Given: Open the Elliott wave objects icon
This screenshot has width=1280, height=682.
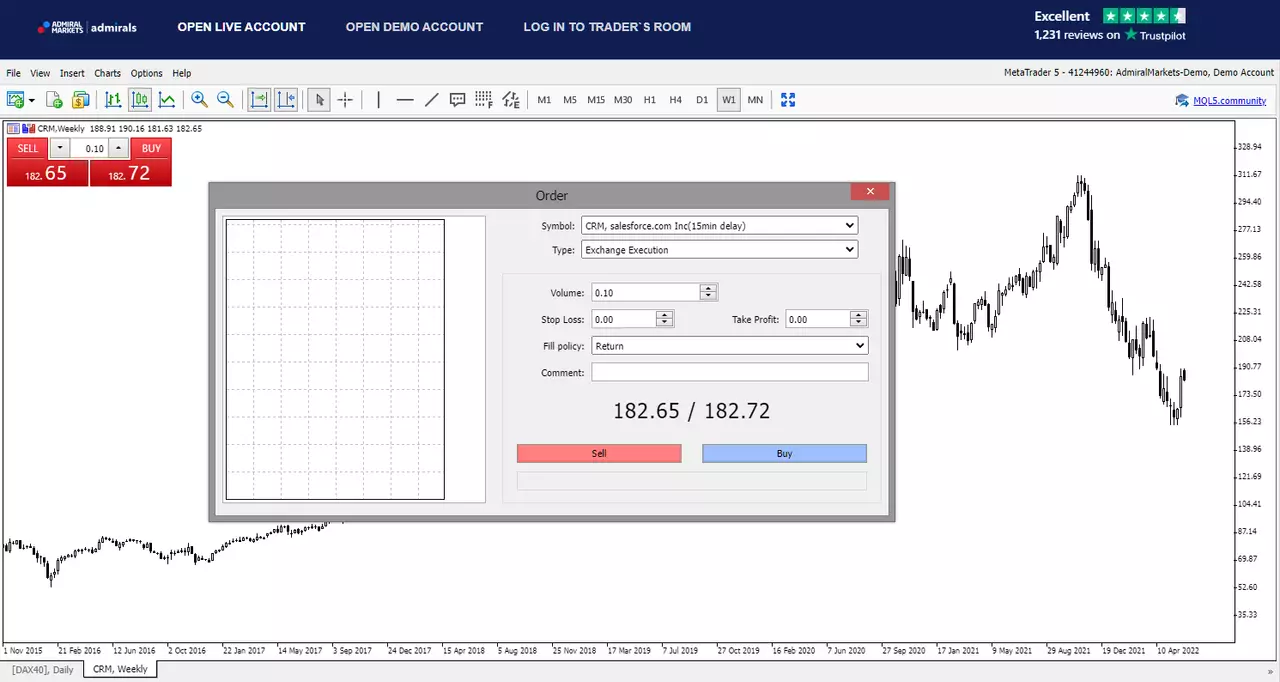Looking at the screenshot, I should [511, 99].
